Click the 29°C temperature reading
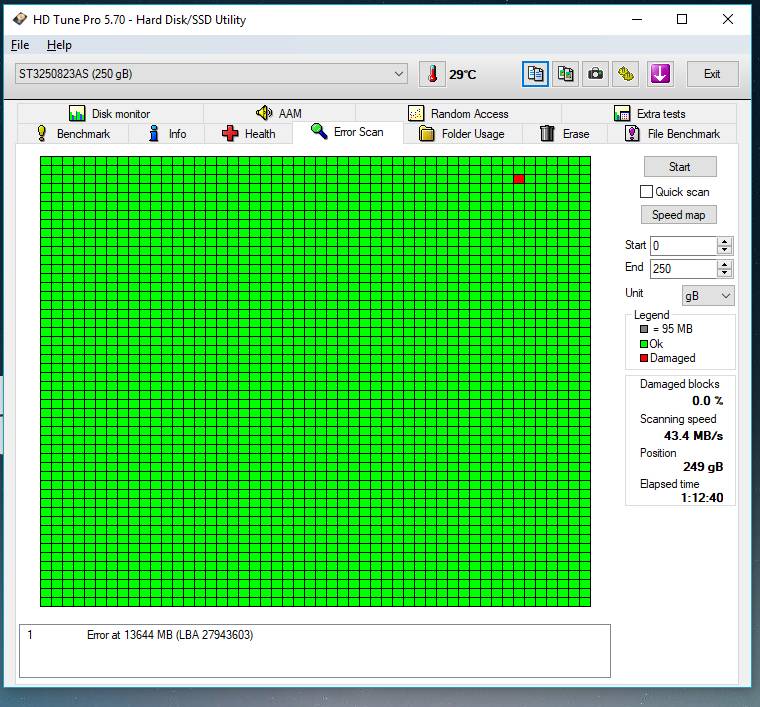This screenshot has width=760, height=707. (x=462, y=75)
